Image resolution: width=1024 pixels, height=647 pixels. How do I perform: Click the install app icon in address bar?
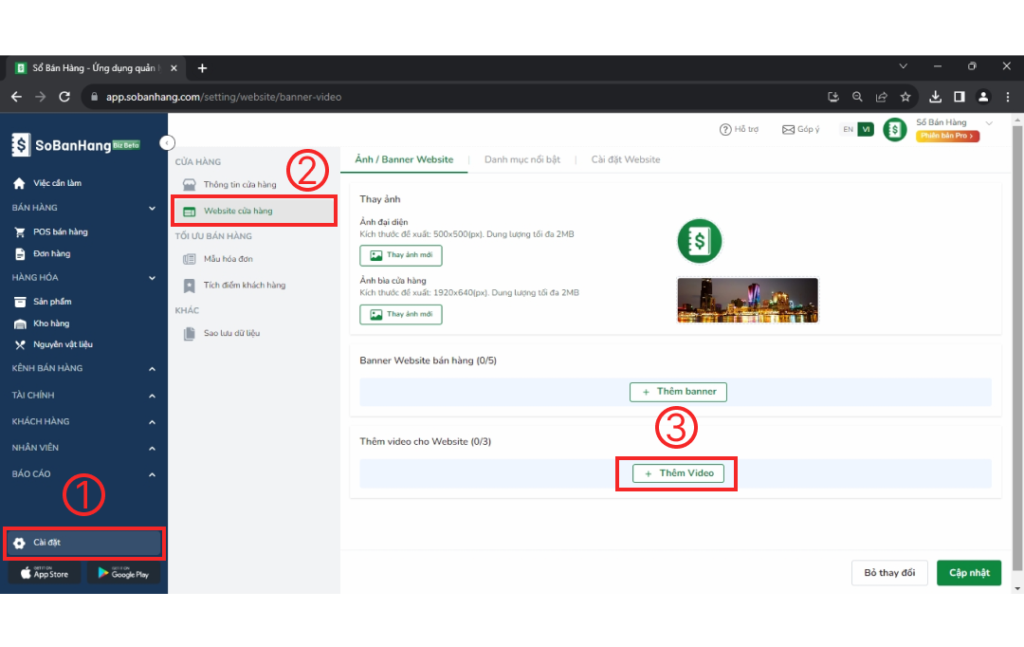pyautogui.click(x=833, y=97)
